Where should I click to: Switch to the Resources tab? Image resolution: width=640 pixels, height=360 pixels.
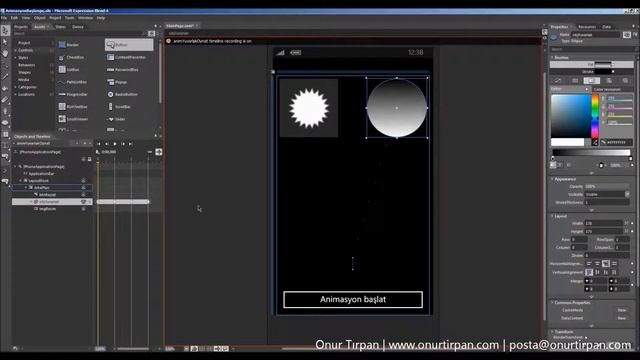587,27
